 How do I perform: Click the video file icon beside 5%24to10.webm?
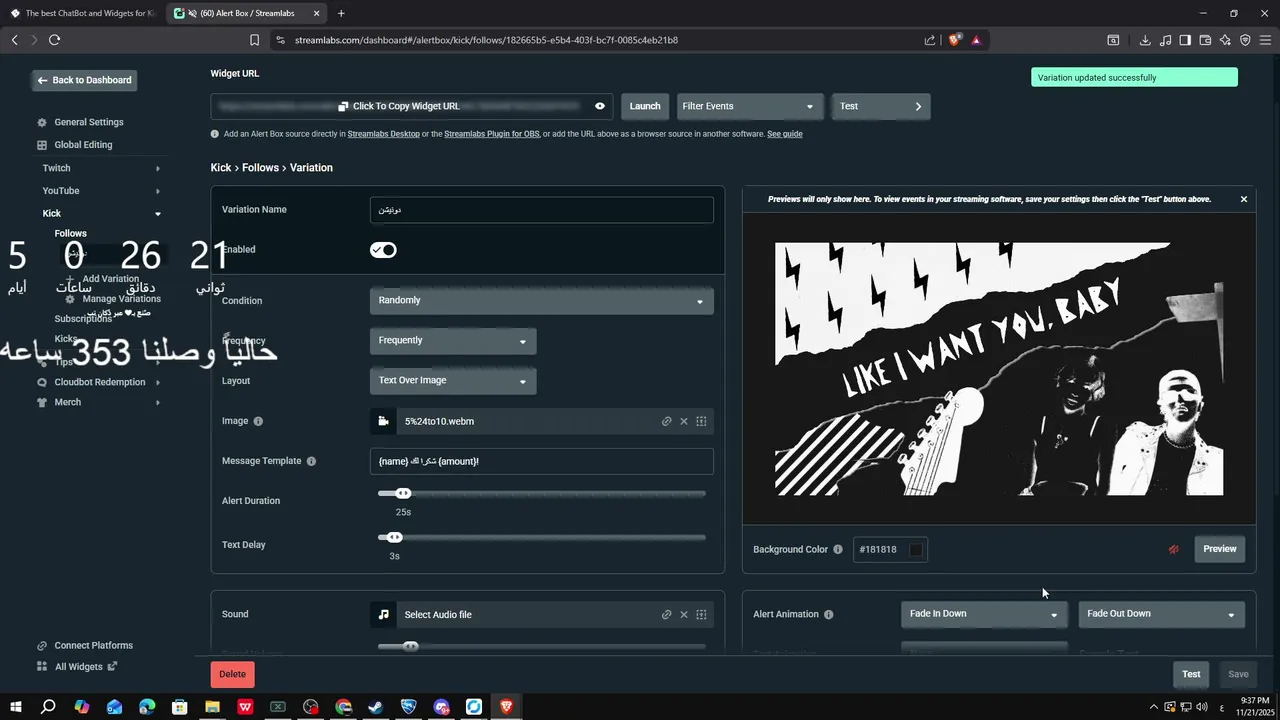[x=383, y=421]
